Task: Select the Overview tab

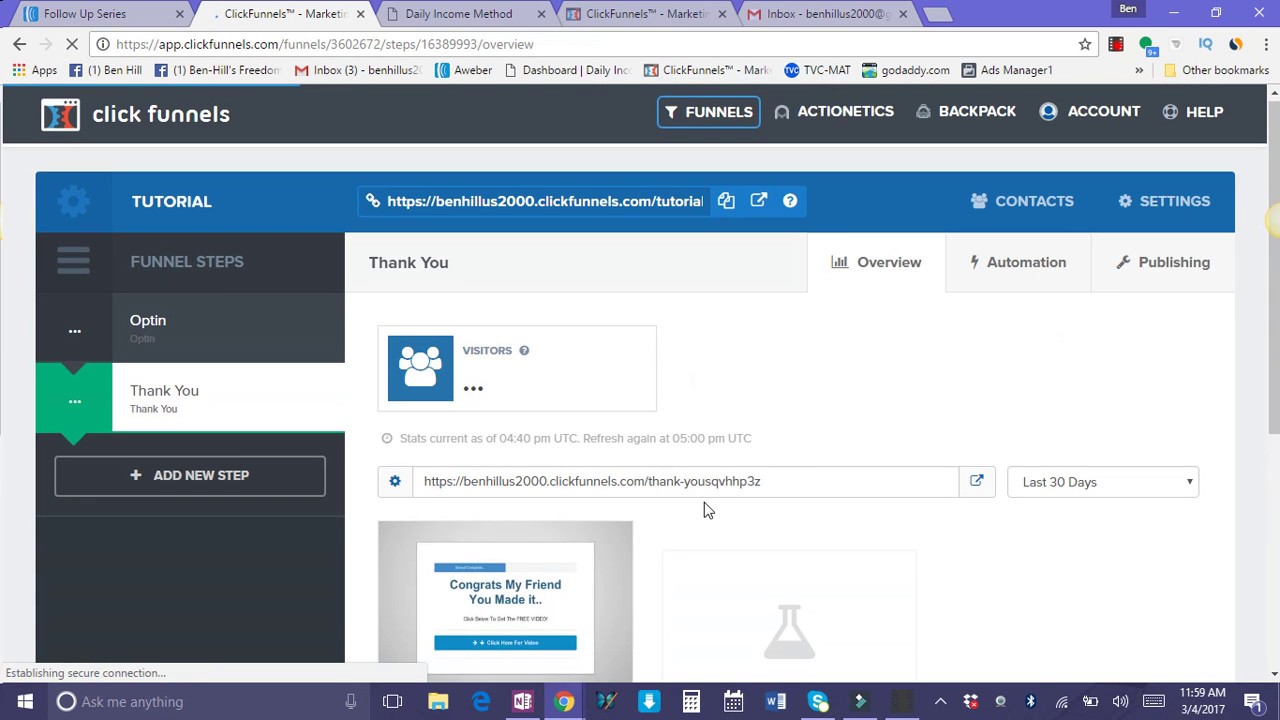Action: click(x=876, y=262)
